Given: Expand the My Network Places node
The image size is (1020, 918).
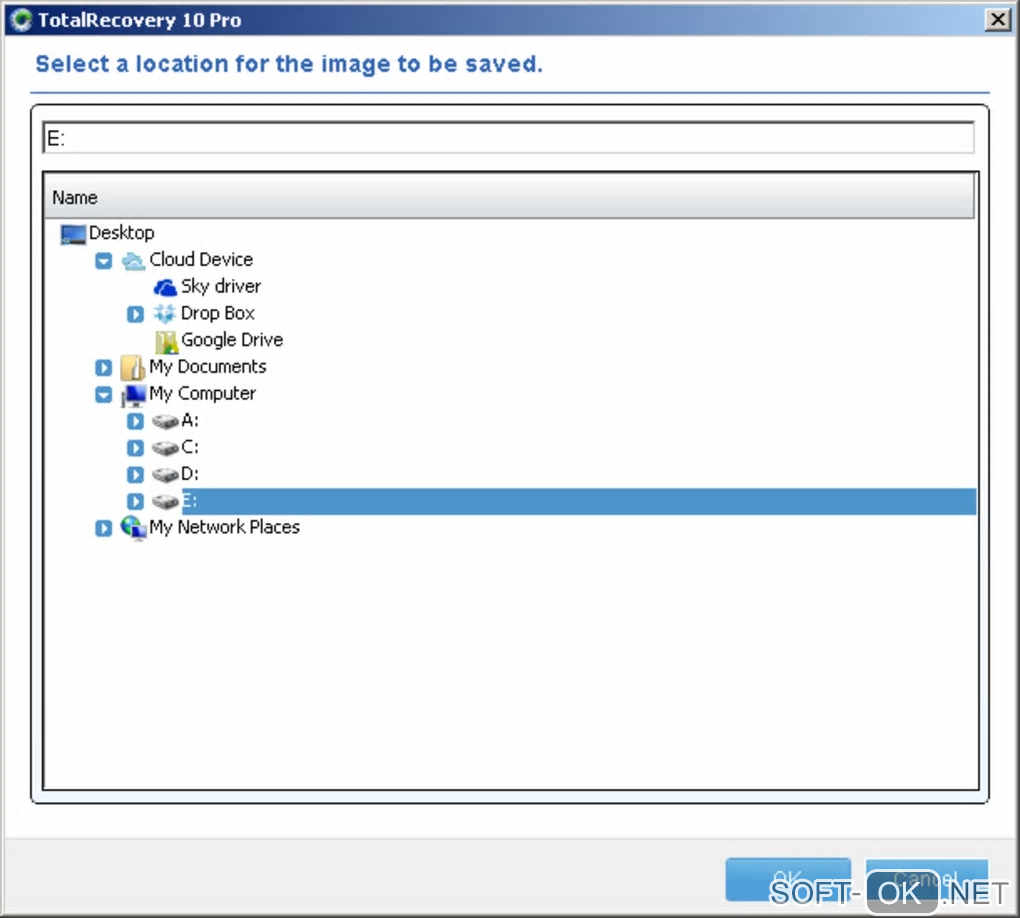Looking at the screenshot, I should (104, 528).
